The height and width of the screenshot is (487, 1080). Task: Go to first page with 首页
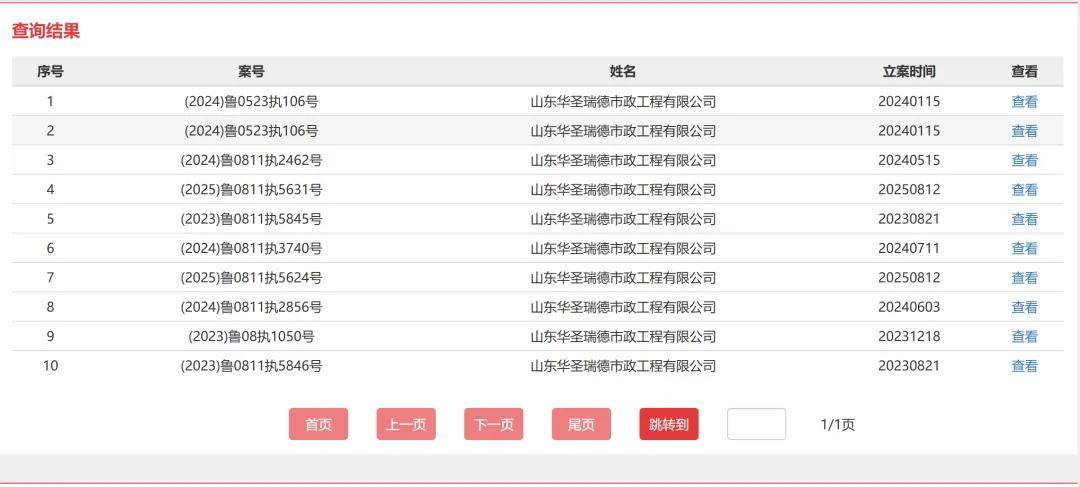pyautogui.click(x=318, y=424)
